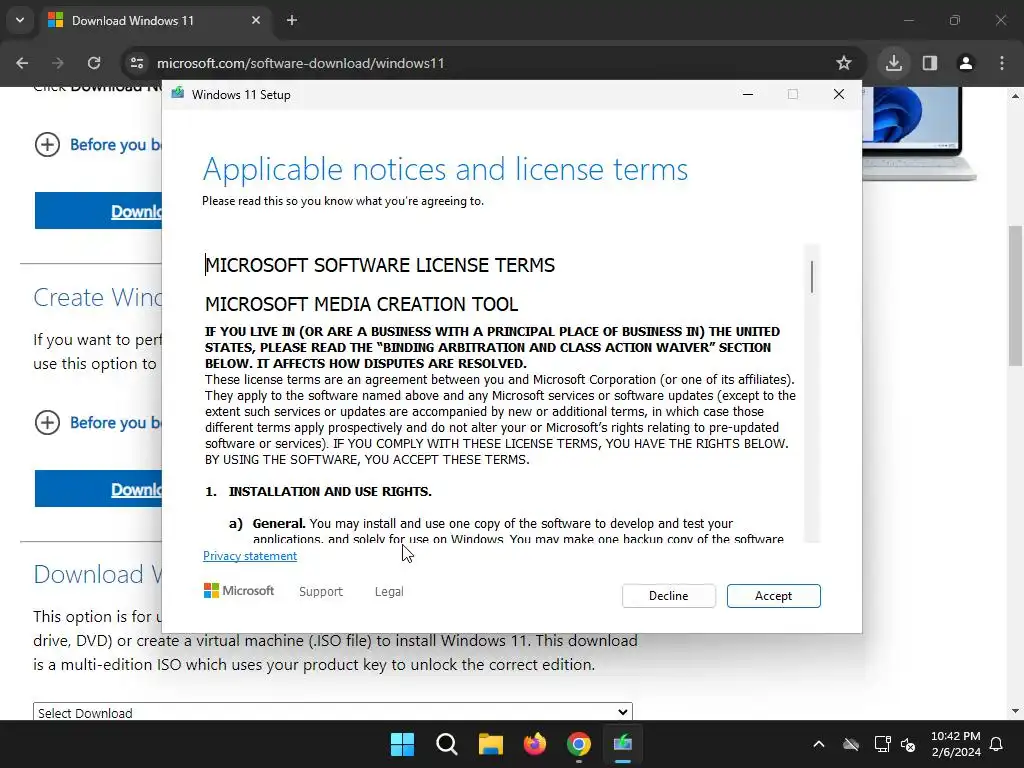Image resolution: width=1024 pixels, height=768 pixels.
Task: Open Chrome tab search dropdown
Action: click(x=20, y=20)
